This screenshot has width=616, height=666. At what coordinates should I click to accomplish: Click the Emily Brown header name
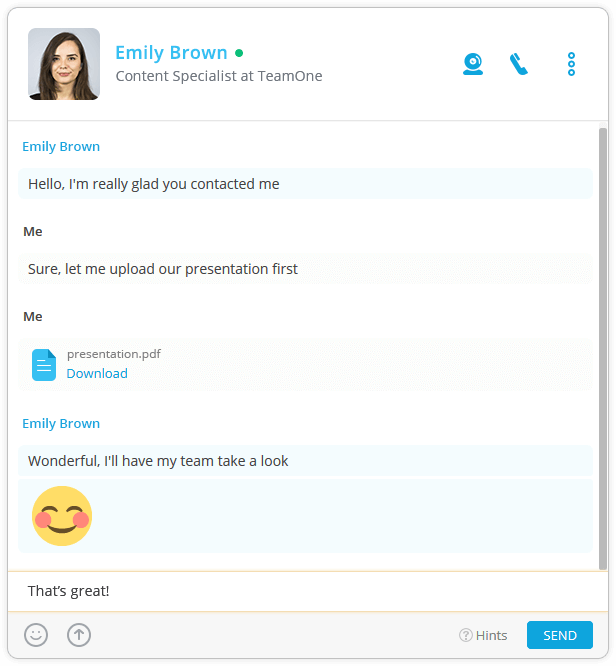pyautogui.click(x=171, y=53)
